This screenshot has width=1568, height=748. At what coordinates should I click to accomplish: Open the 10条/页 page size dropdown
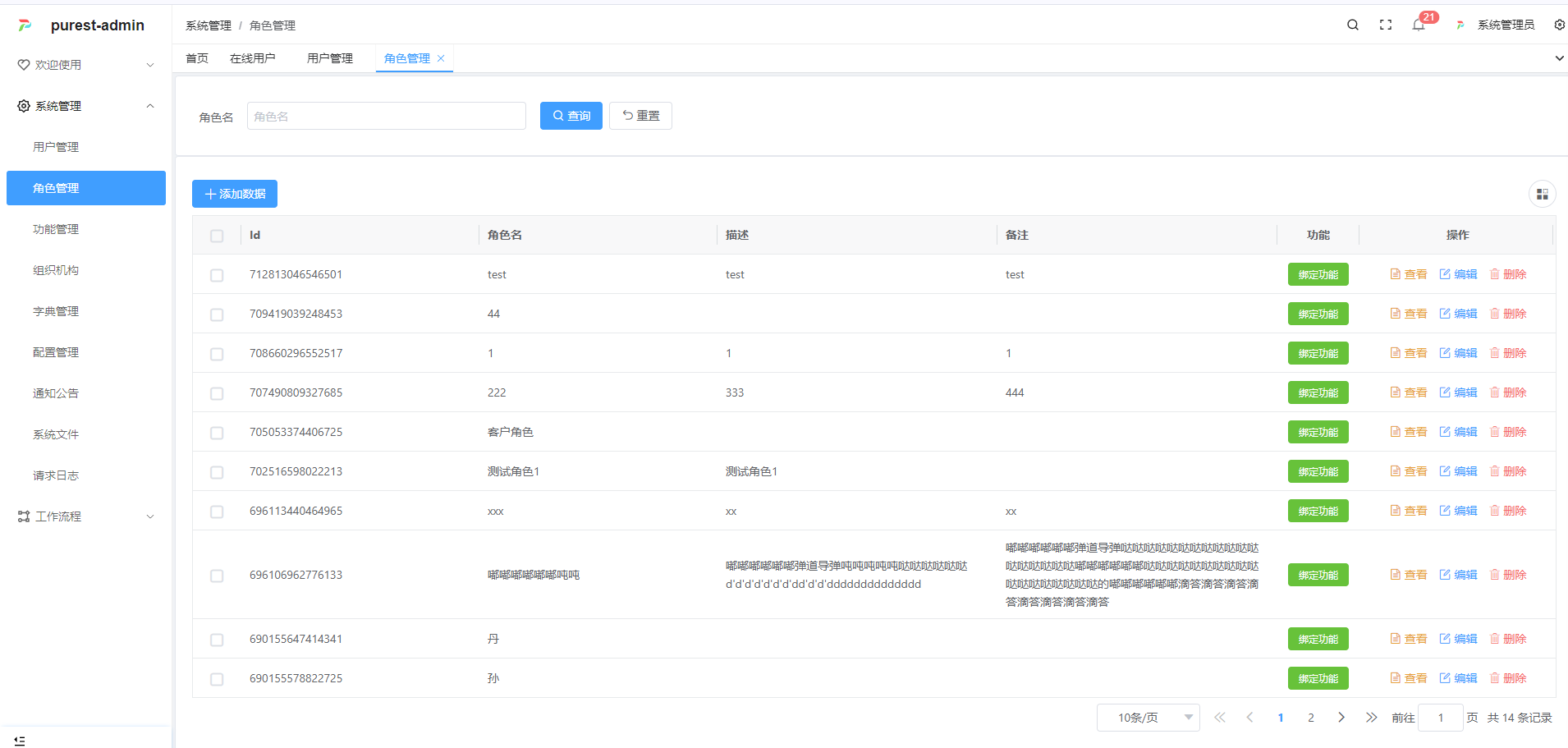coord(1148,718)
